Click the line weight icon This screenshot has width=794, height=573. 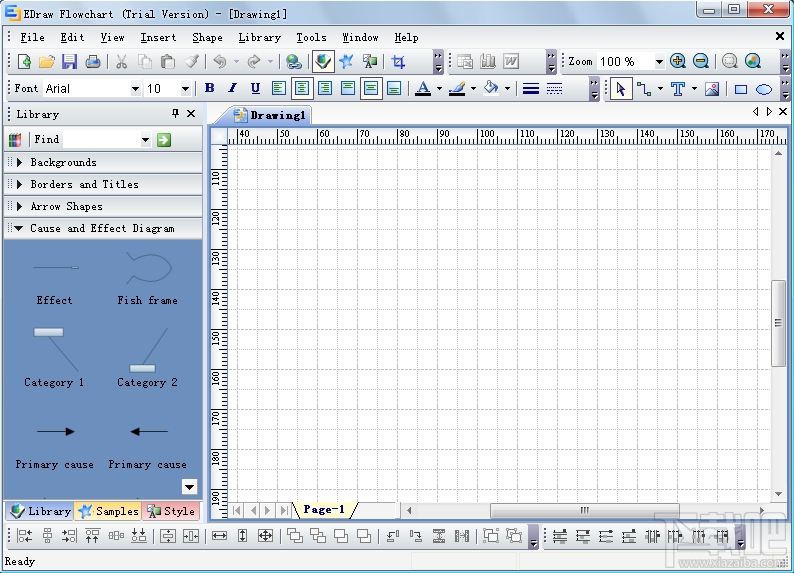(531, 89)
